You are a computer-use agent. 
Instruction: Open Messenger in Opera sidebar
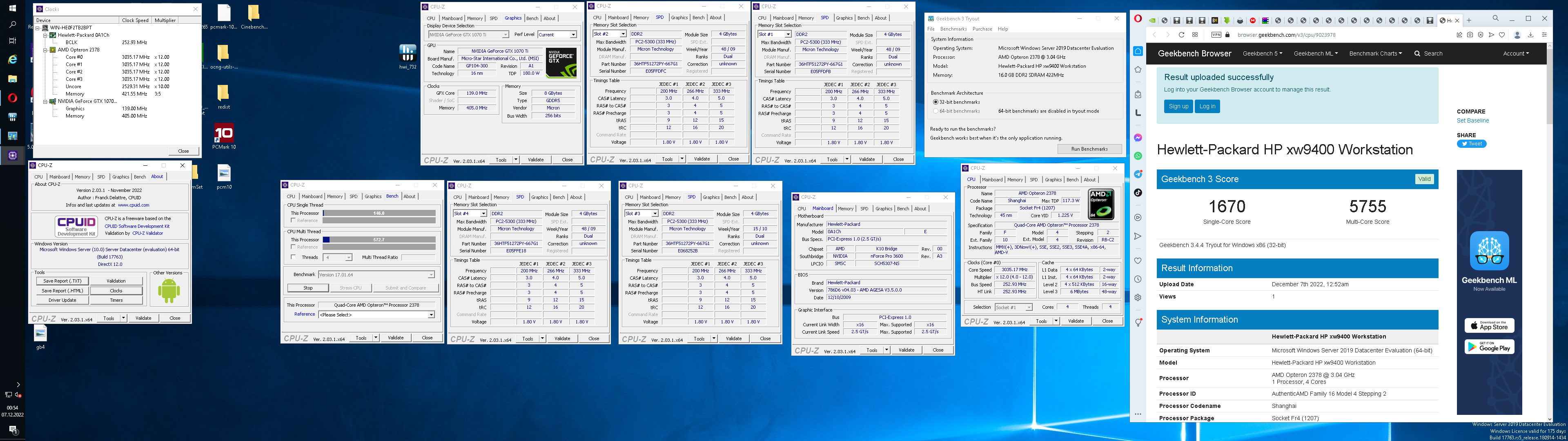point(1138,138)
